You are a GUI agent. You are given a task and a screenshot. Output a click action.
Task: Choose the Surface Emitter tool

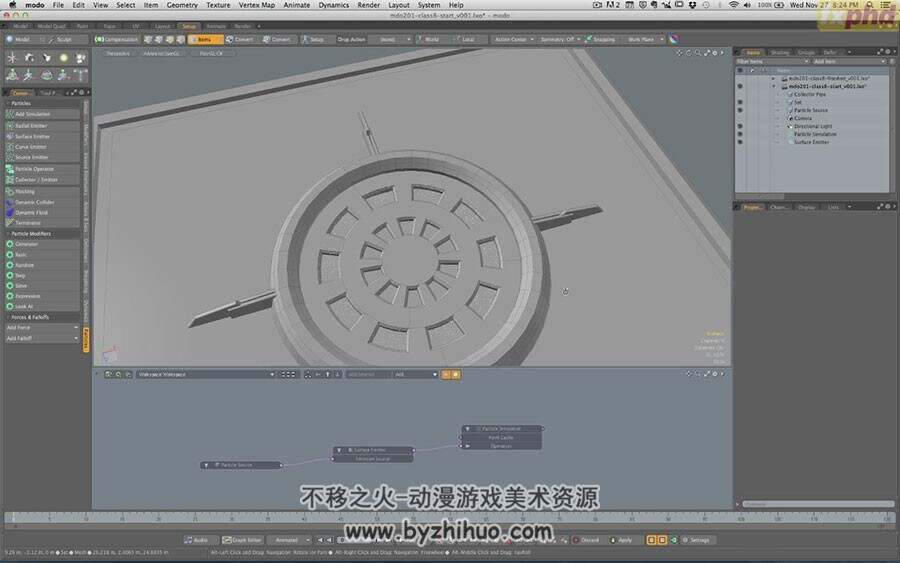pyautogui.click(x=42, y=137)
